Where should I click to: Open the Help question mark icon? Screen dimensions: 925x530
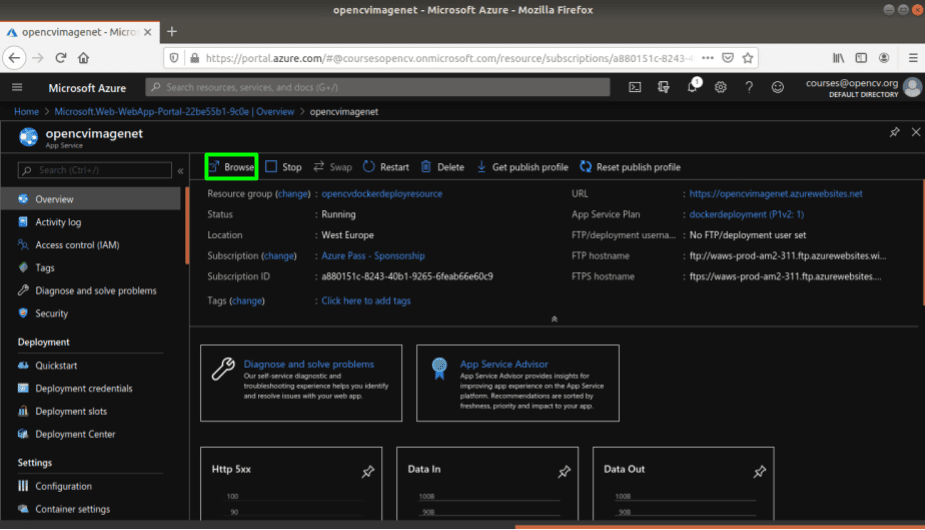pos(749,87)
